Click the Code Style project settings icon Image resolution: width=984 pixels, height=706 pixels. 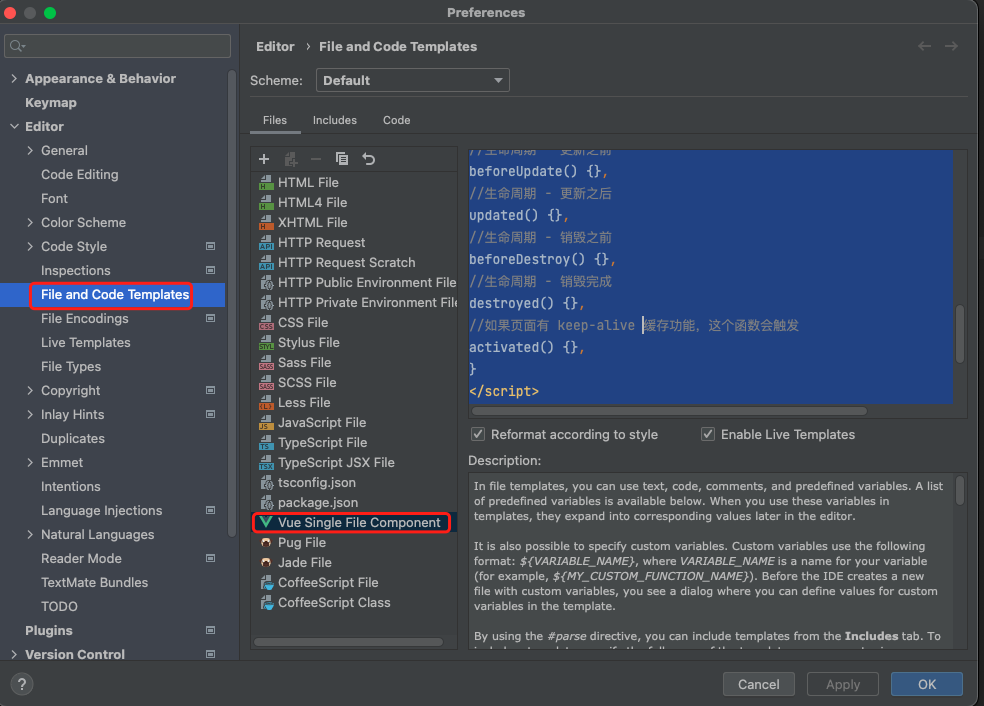tap(210, 247)
